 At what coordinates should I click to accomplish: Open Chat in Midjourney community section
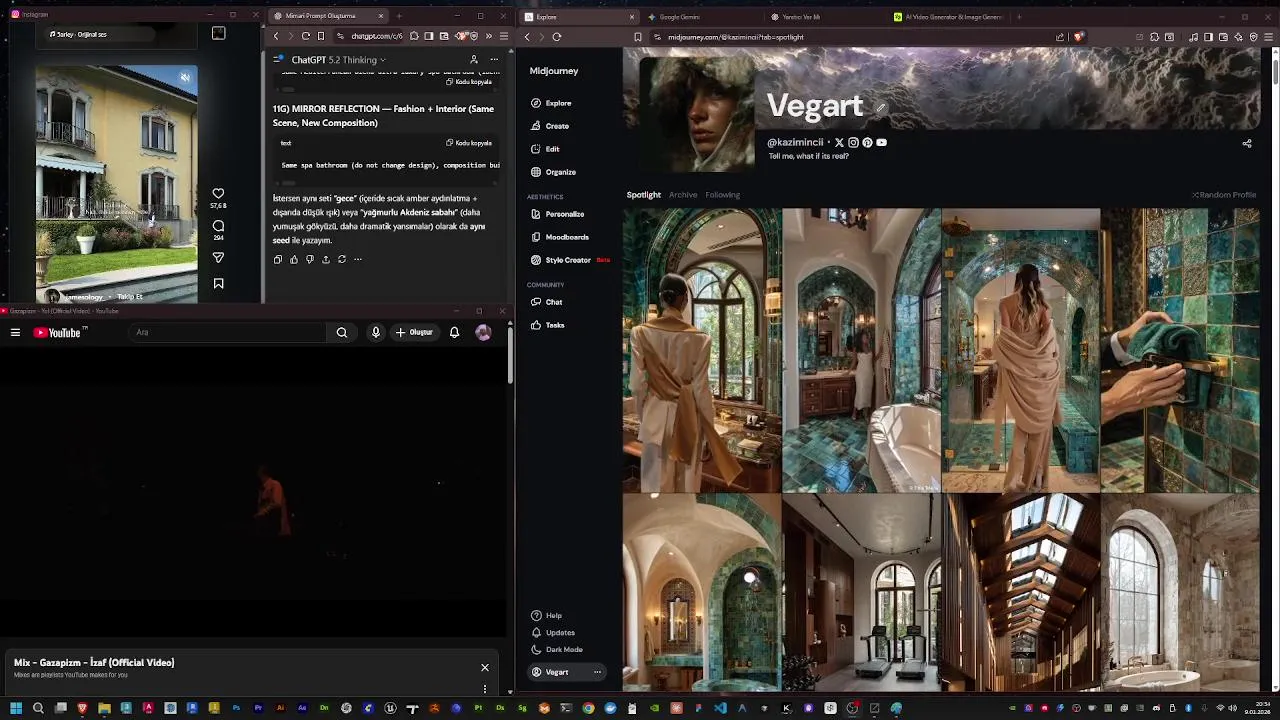546,302
